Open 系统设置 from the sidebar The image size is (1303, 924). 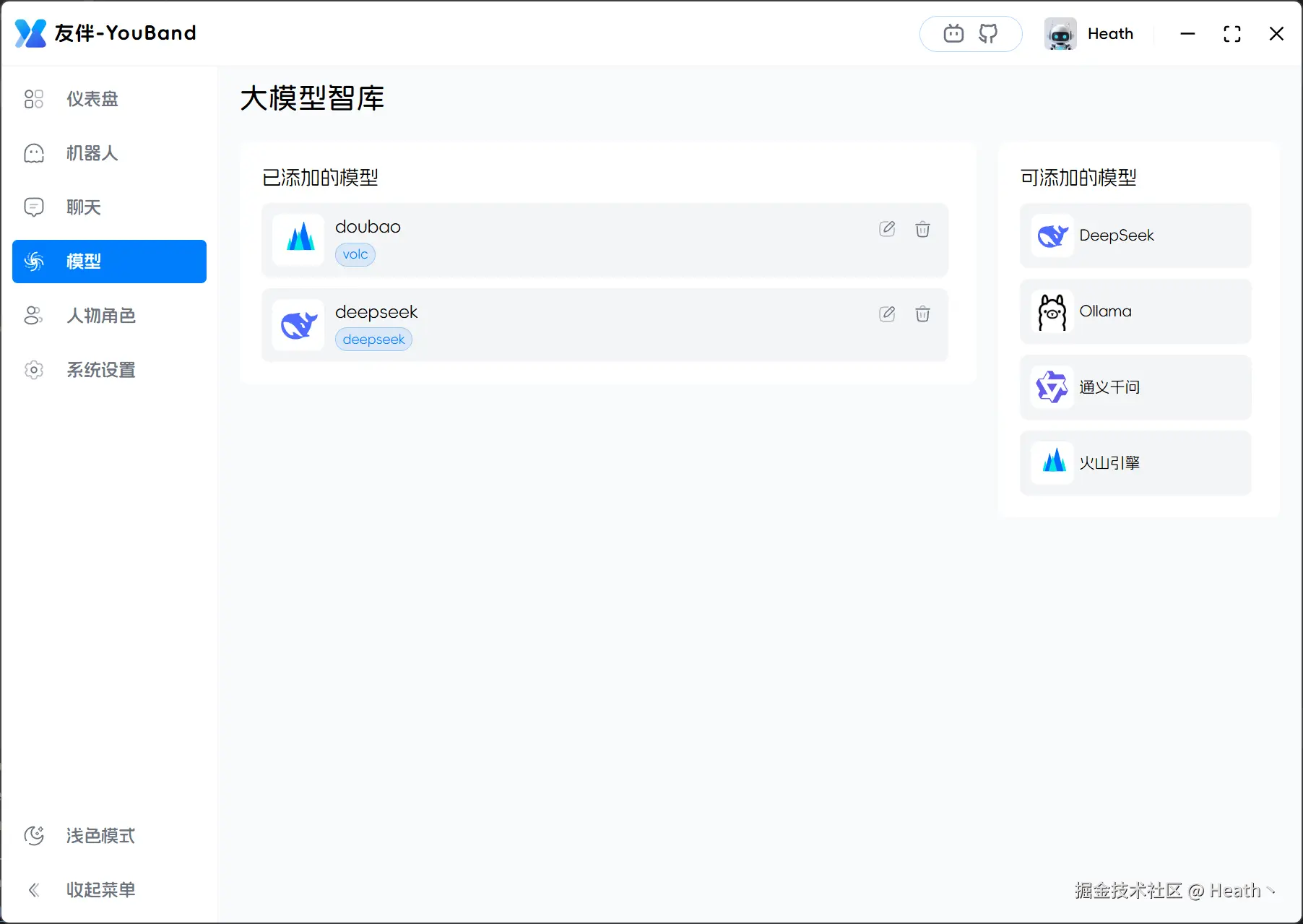click(109, 370)
